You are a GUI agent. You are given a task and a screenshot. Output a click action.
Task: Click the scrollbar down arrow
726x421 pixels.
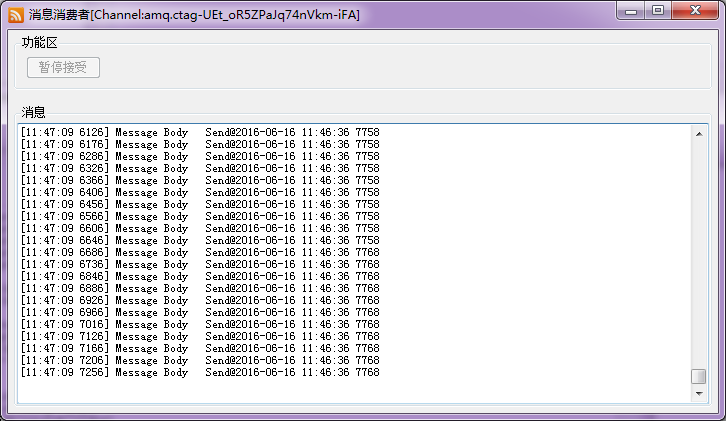tap(698, 395)
